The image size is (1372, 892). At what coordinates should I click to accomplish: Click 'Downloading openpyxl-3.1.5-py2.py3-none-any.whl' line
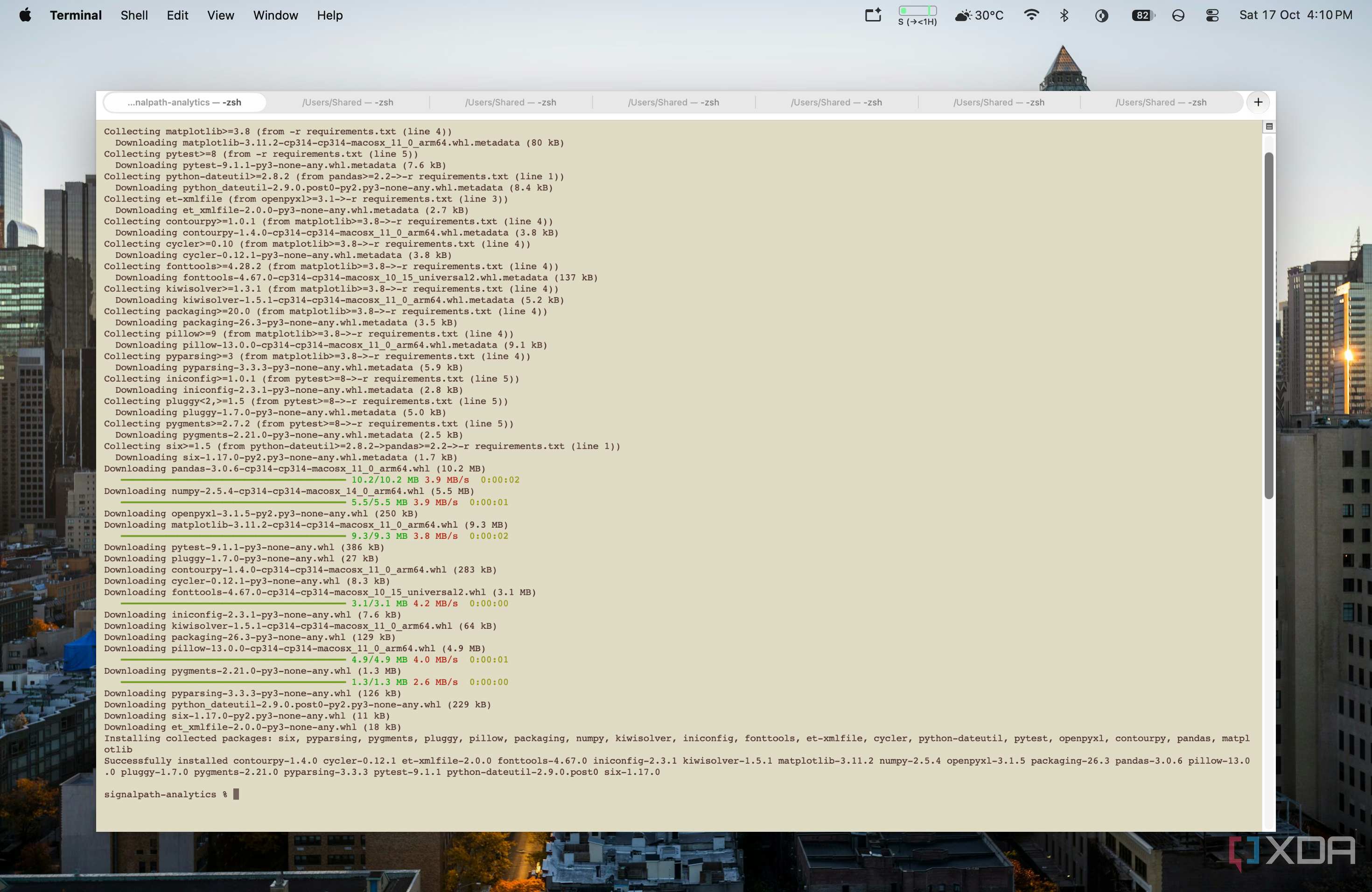click(261, 514)
